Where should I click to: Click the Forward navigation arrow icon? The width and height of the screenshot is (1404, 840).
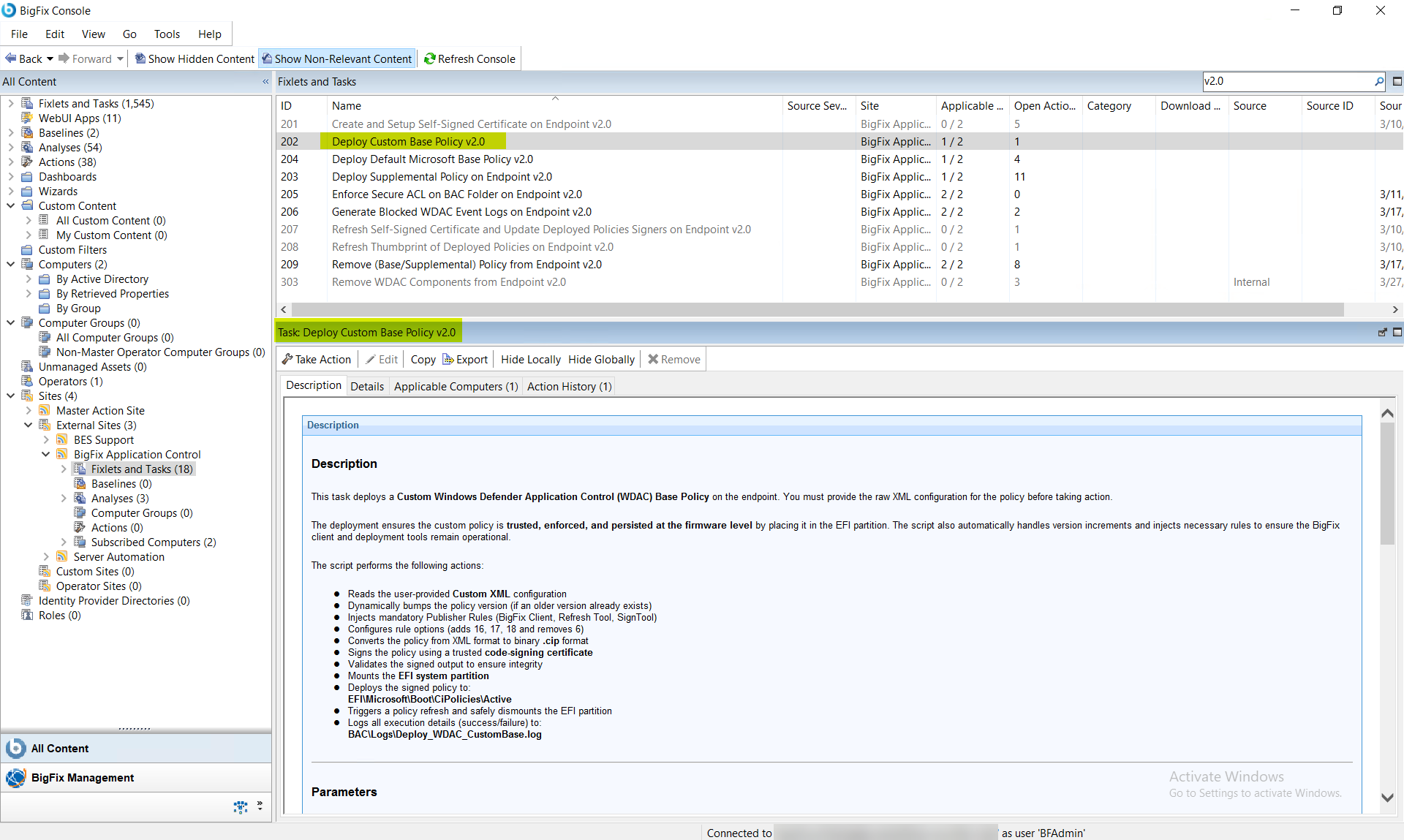65,58
